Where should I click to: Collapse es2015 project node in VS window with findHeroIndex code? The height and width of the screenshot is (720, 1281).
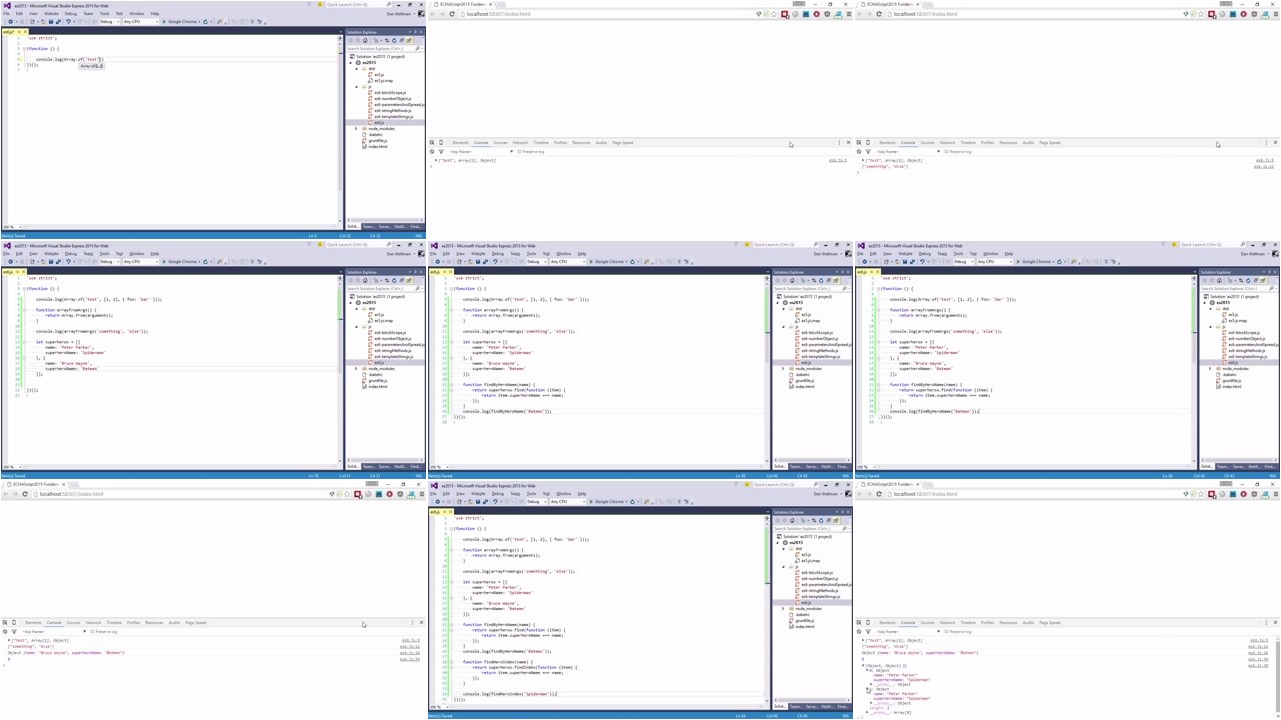pyautogui.click(x=777, y=542)
